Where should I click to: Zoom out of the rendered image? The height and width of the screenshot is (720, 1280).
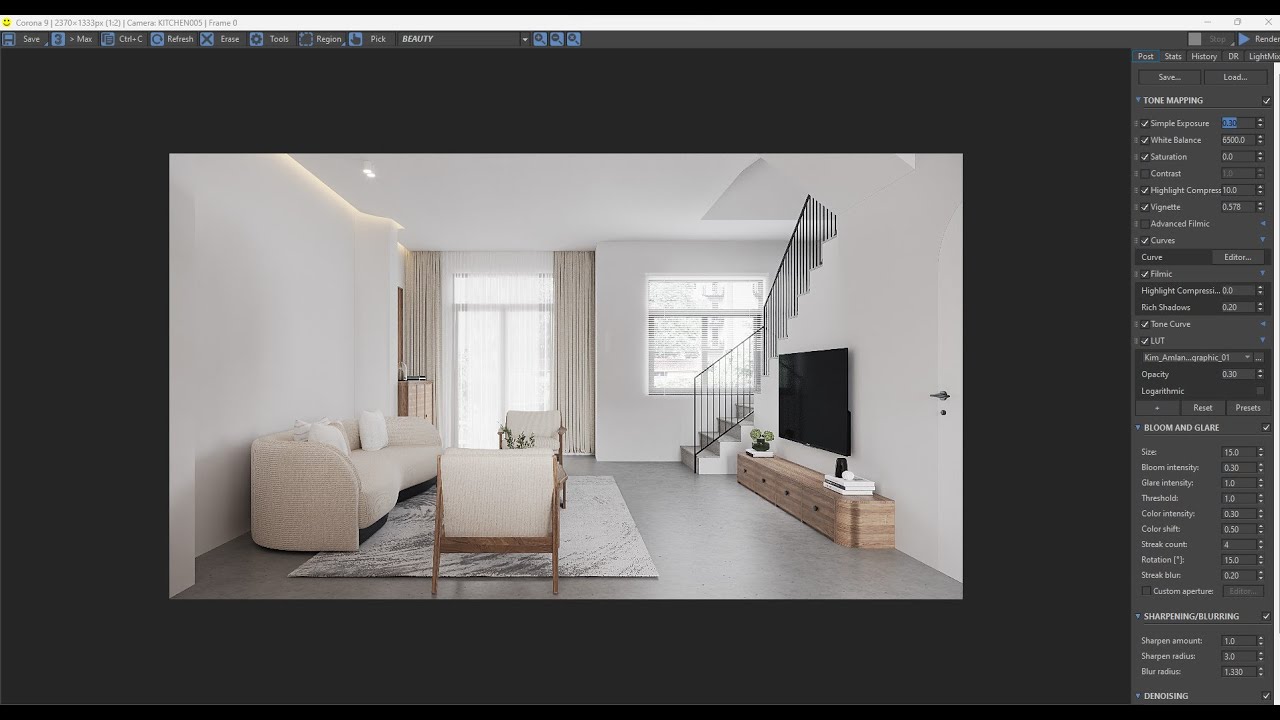pyautogui.click(x=557, y=39)
